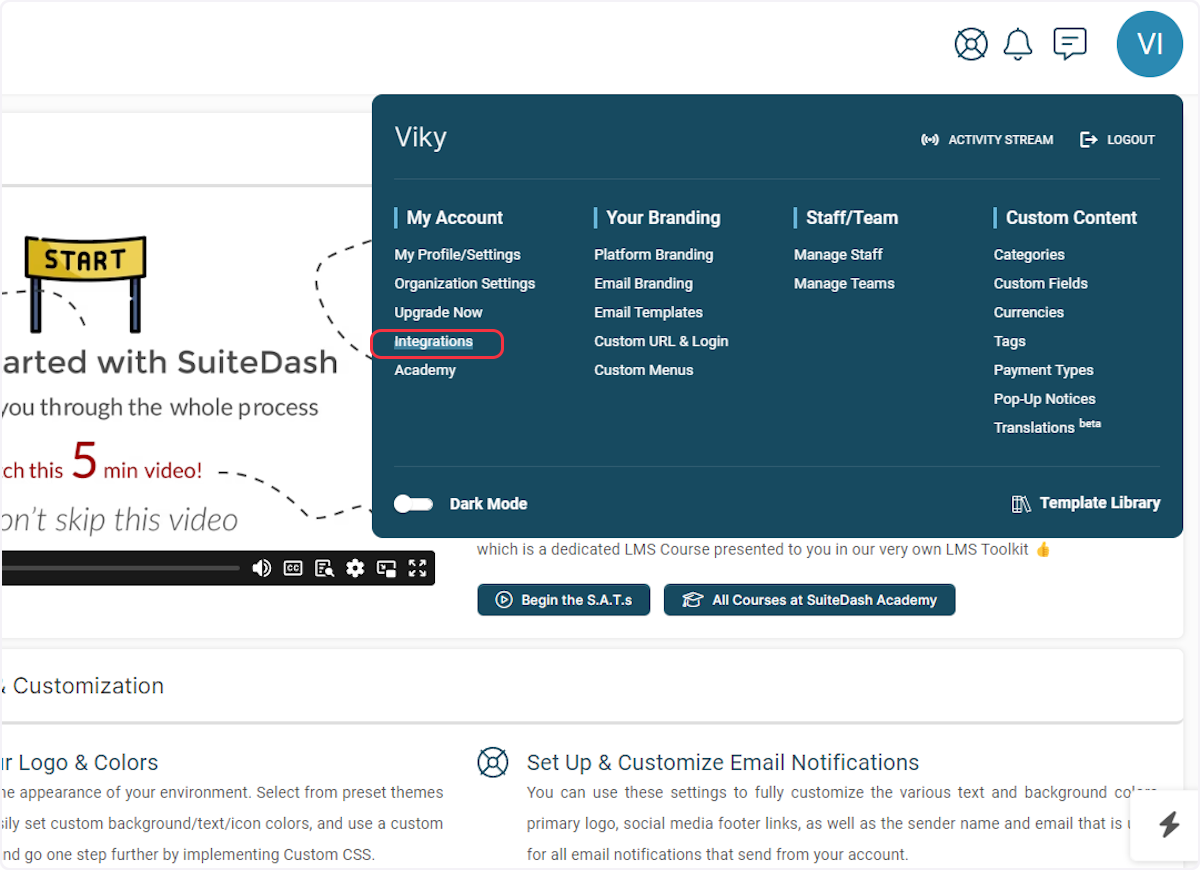Click the START sign illustration

pyautogui.click(x=85, y=284)
